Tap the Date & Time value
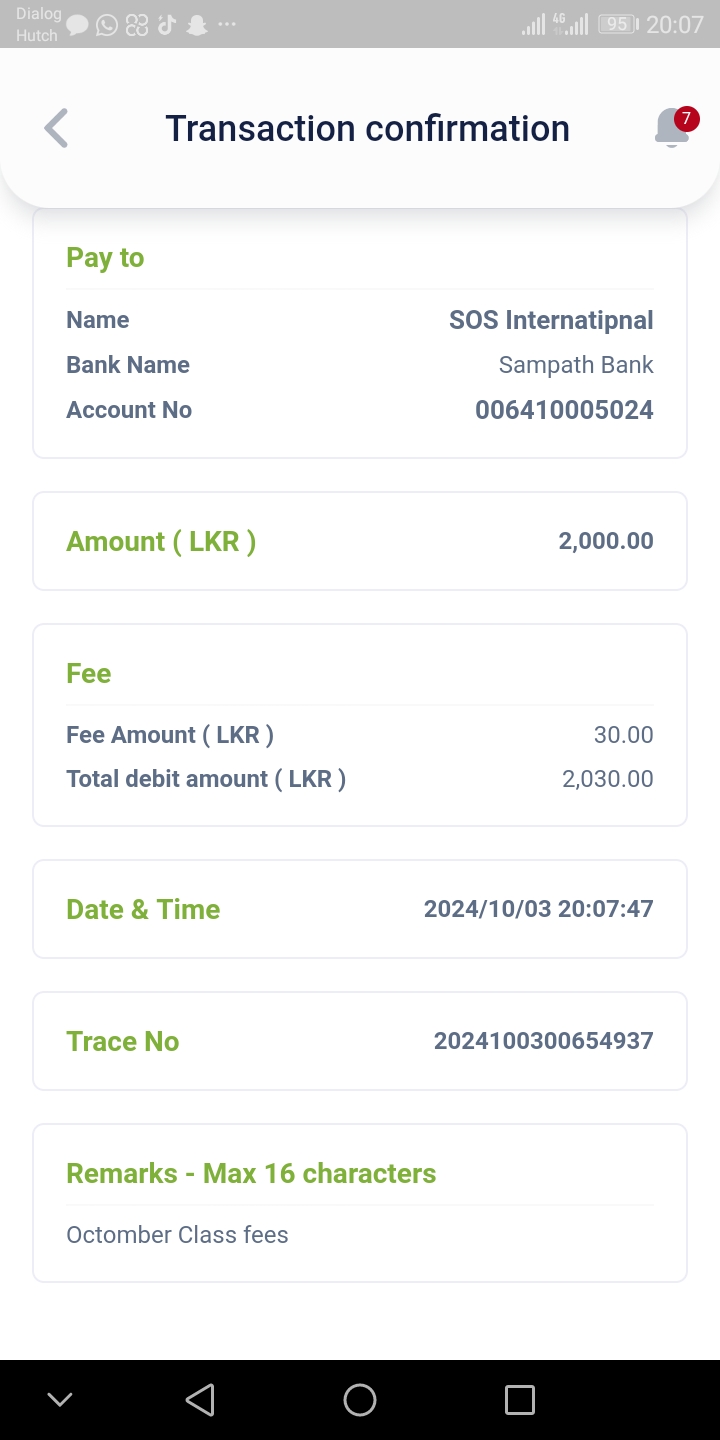This screenshot has height=1440, width=720. 538,909
